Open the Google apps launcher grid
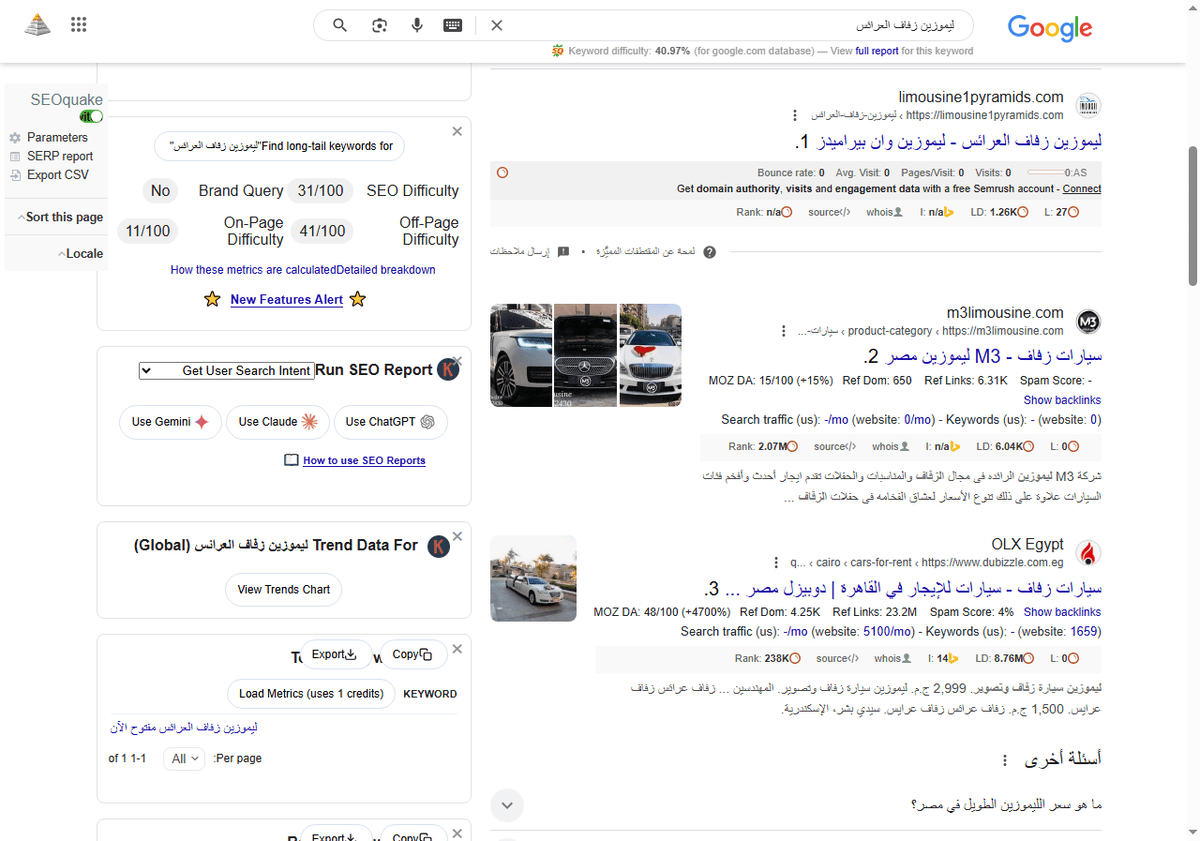Viewport: 1200px width, 841px height. 78,24
